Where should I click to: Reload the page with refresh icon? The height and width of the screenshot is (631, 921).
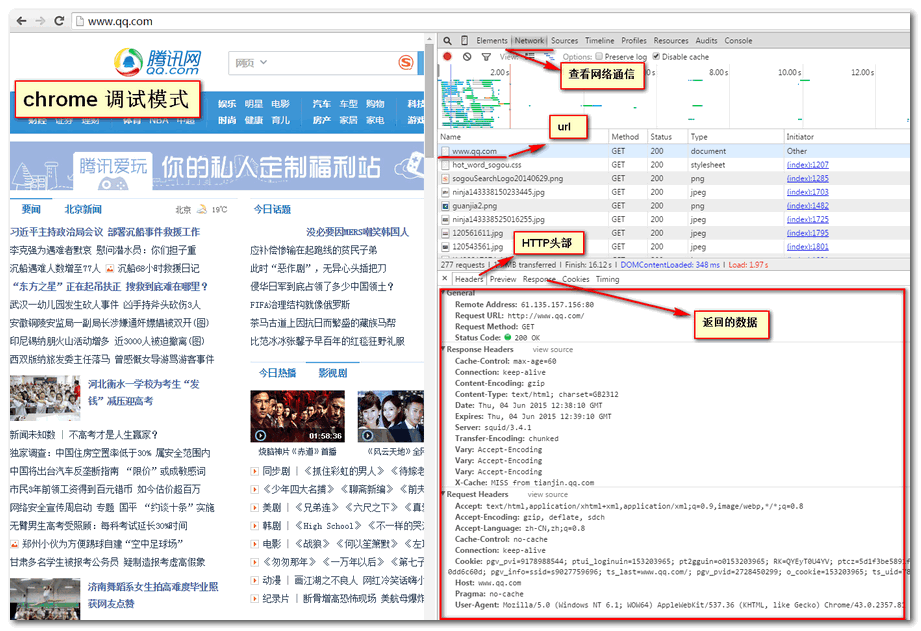(x=59, y=21)
